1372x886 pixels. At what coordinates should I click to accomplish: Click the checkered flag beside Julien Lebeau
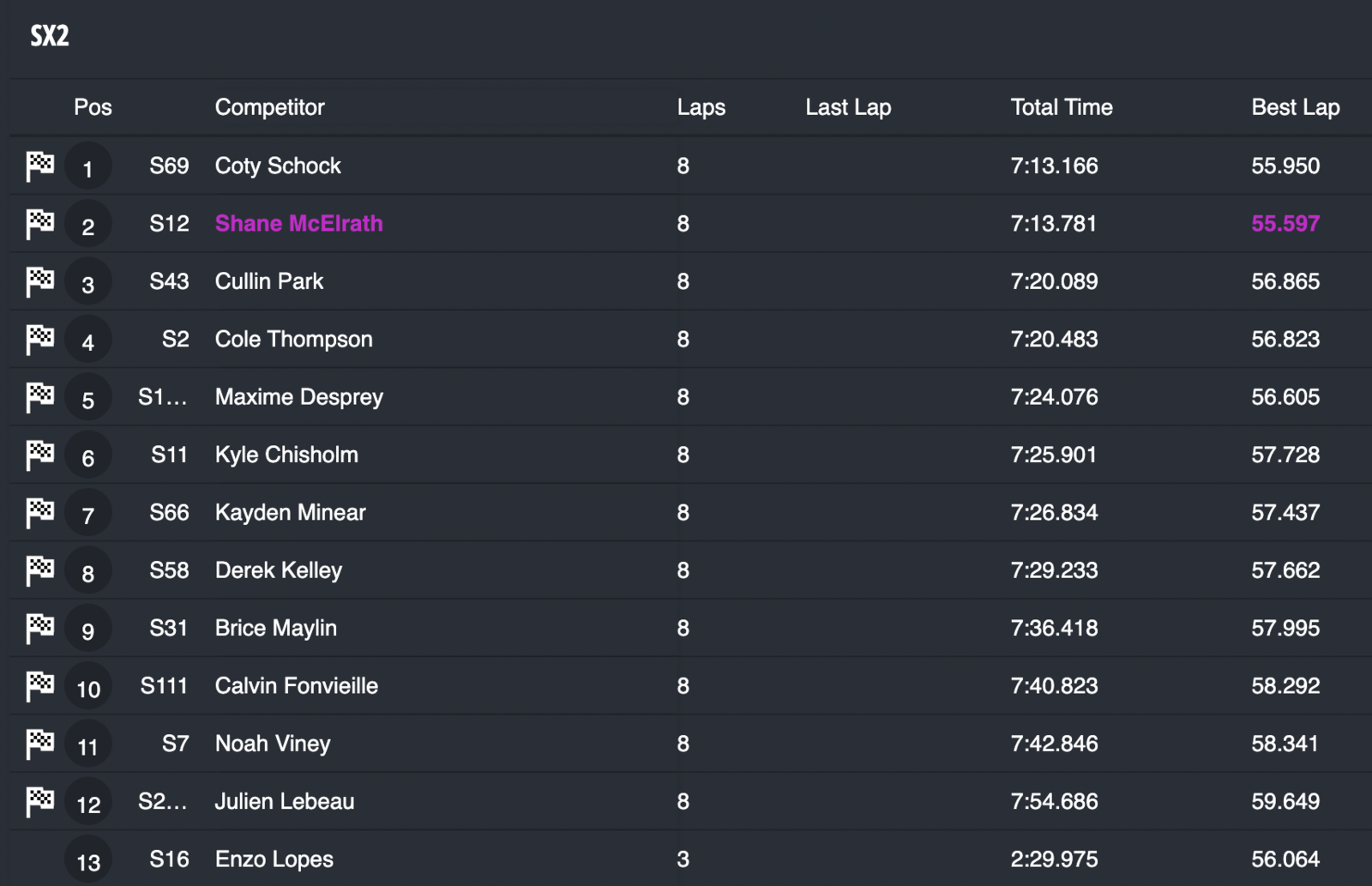(39, 801)
